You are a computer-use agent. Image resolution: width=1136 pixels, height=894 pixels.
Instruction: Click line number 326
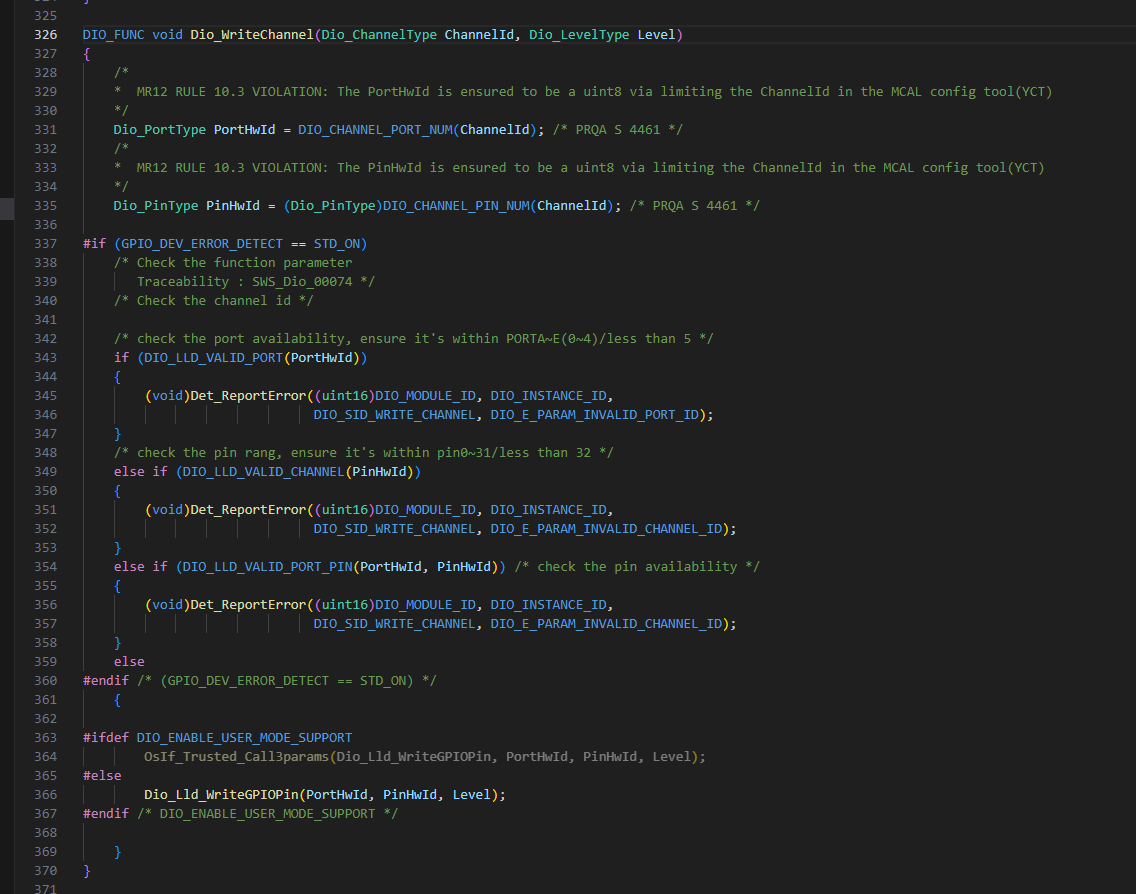tap(45, 33)
